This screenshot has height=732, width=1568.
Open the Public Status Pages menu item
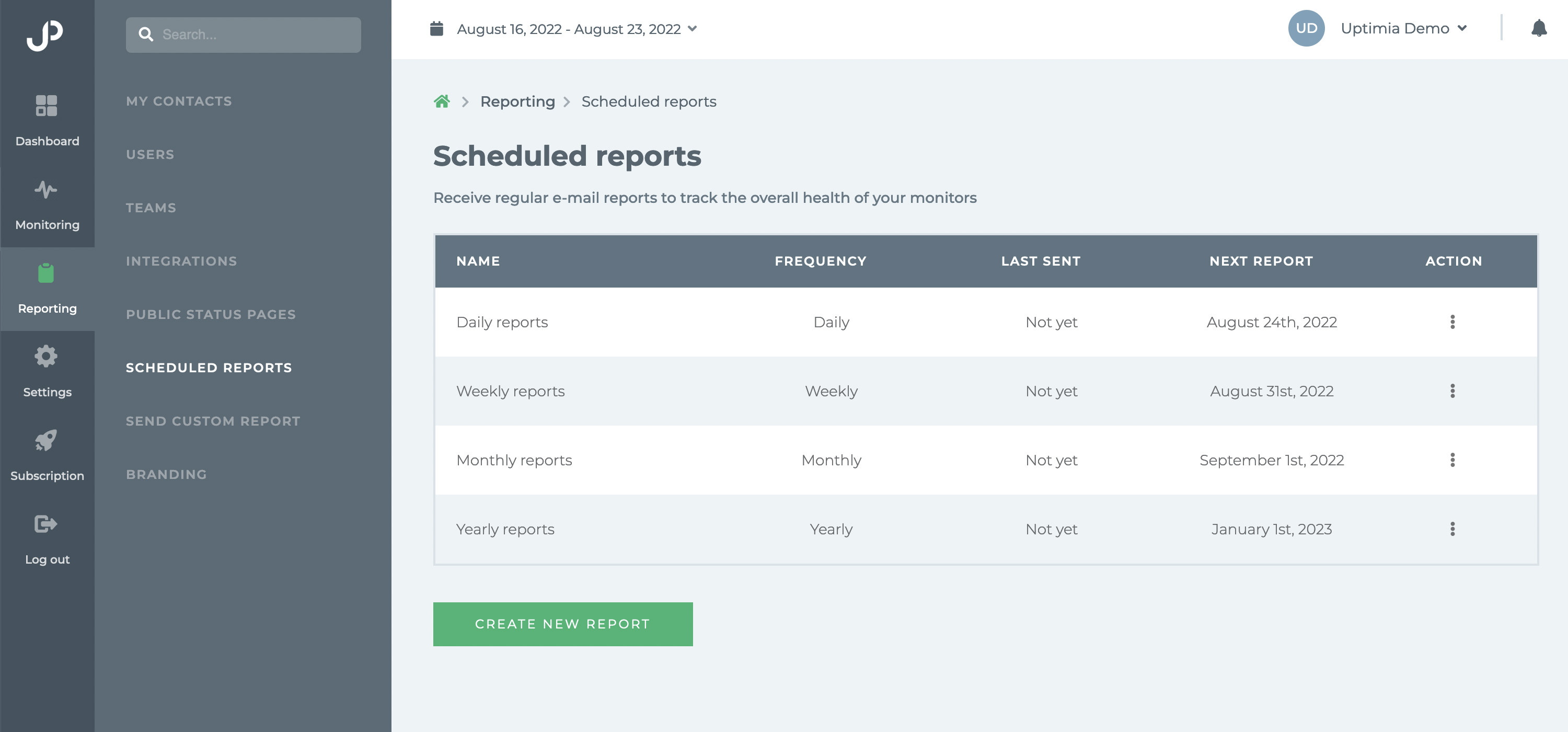211,314
